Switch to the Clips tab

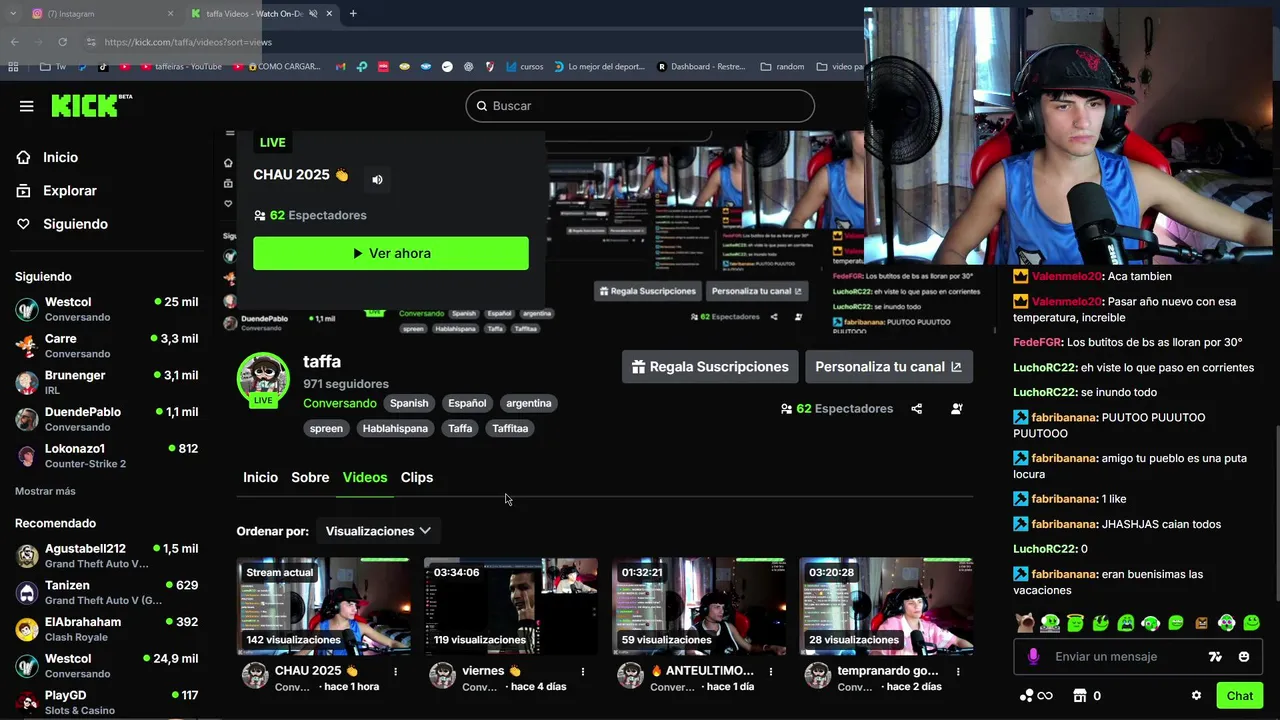point(417,477)
